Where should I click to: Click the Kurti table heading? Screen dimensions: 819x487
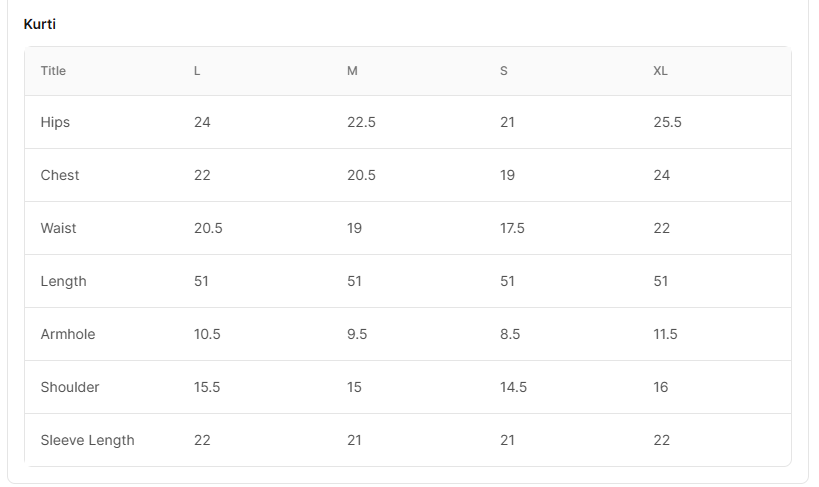pos(40,24)
